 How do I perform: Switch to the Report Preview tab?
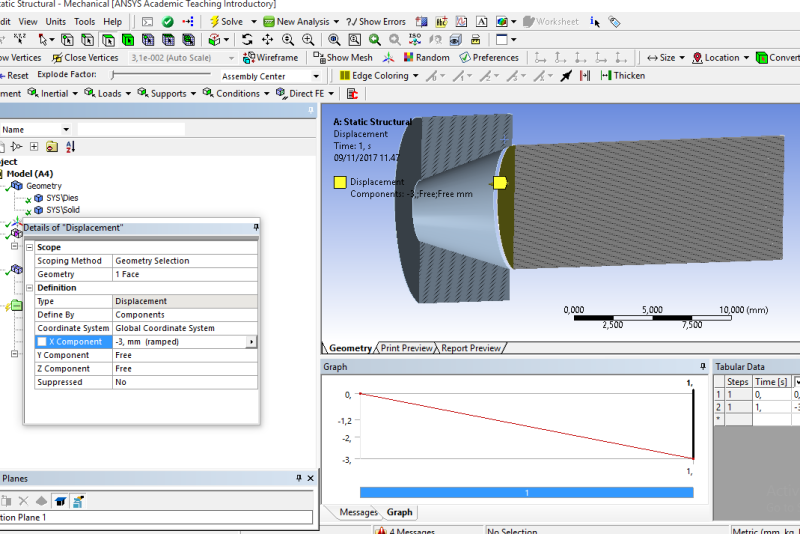470,348
